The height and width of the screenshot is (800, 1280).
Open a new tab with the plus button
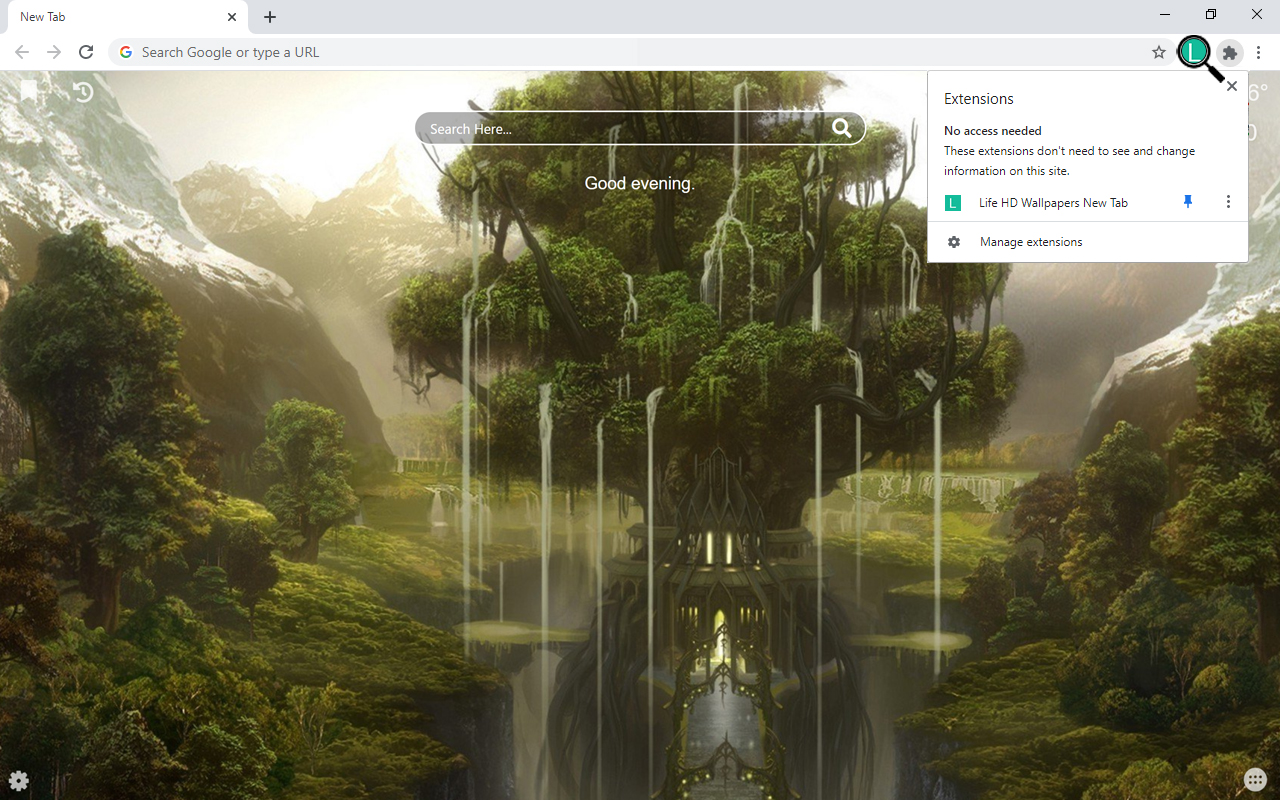tap(270, 17)
